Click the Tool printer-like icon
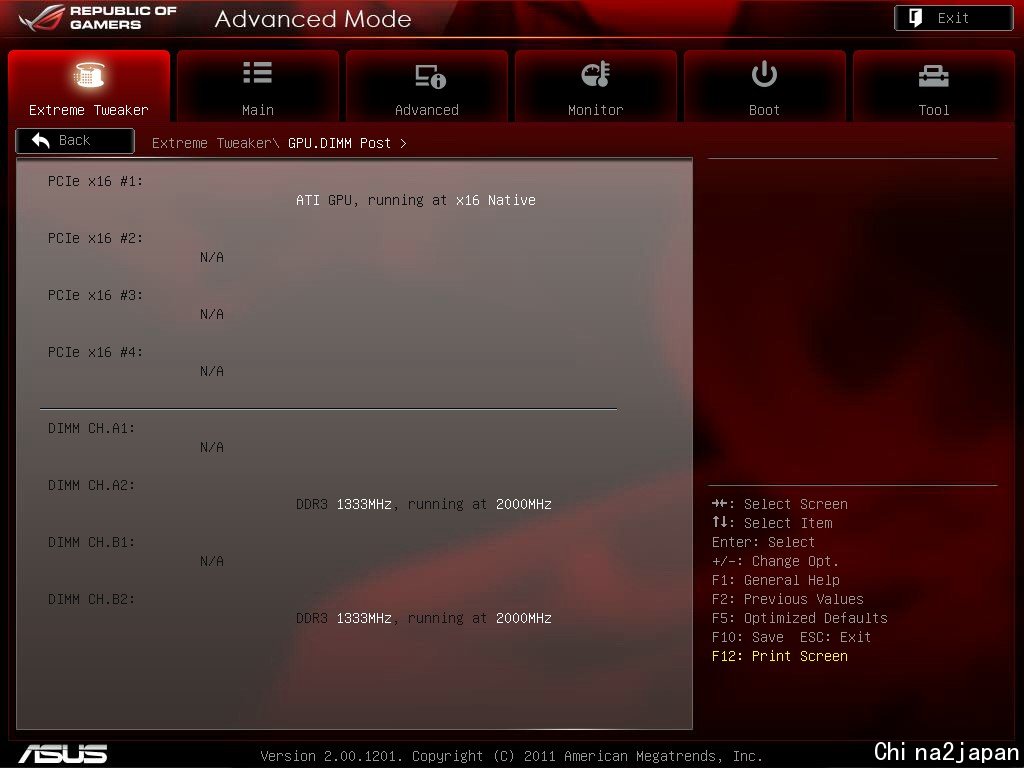The width and height of the screenshot is (1024, 768). tap(934, 76)
